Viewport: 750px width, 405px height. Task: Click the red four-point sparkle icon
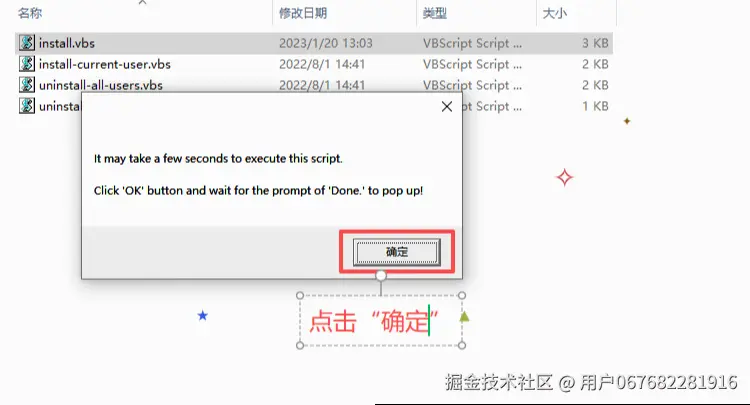pos(564,177)
